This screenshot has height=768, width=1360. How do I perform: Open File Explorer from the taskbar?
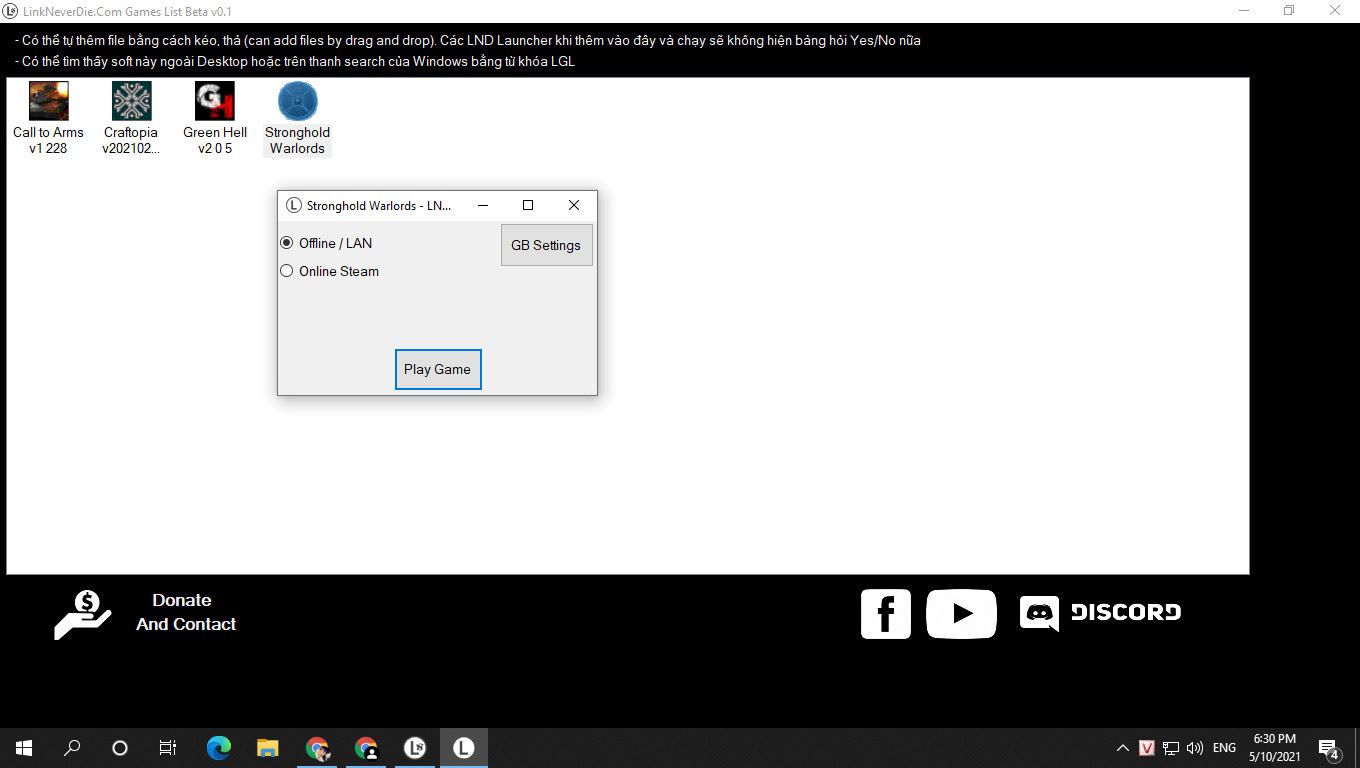268,748
